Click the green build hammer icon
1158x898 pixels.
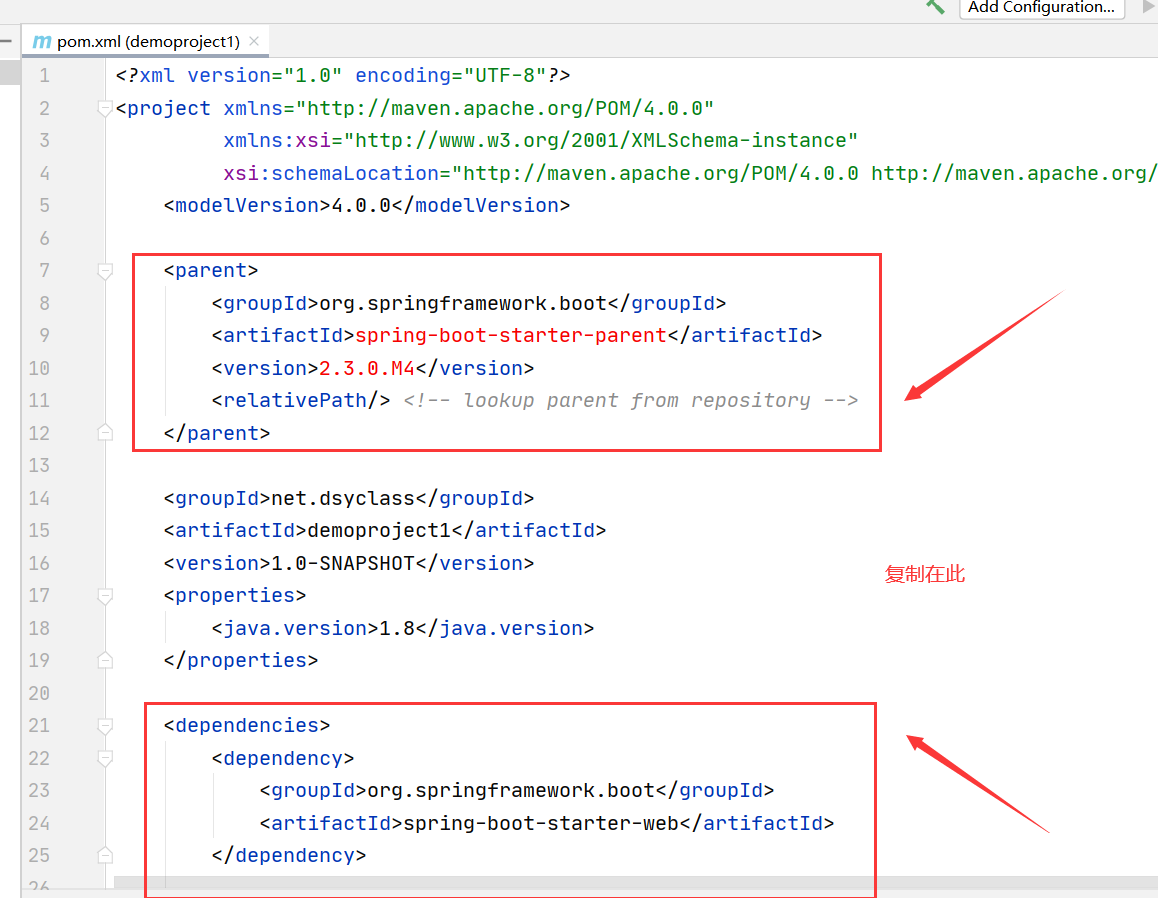(x=935, y=7)
